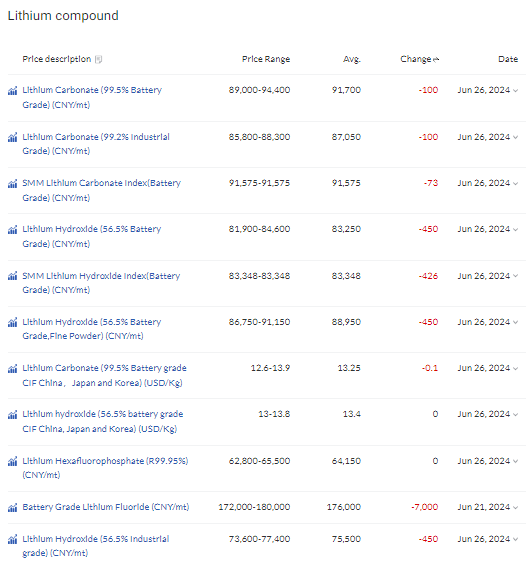
Task: Select change value -0.1
Action: [x=430, y=368]
